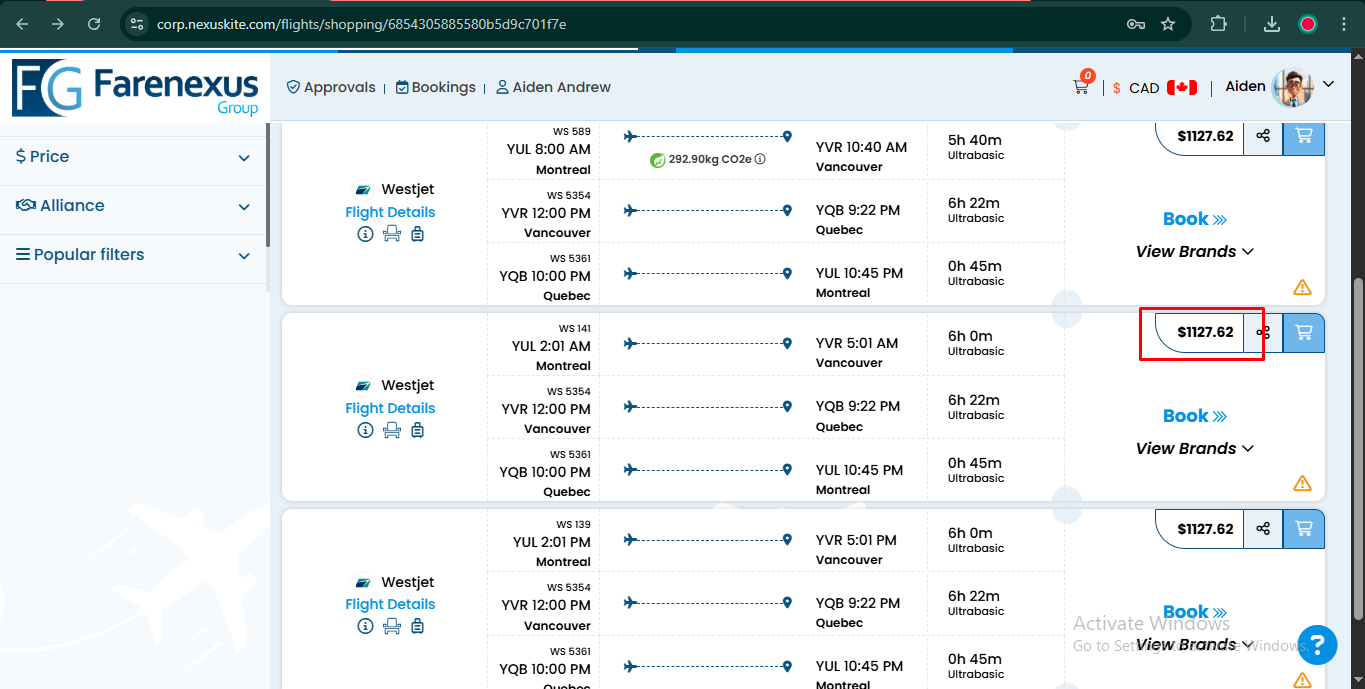Book the YUL 2:01 AM Westjet itinerary

click(1195, 416)
